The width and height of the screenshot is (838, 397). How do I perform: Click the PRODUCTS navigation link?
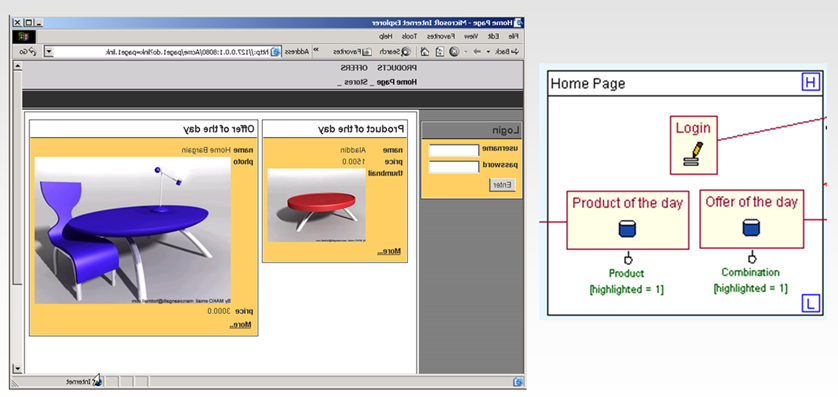point(397,68)
